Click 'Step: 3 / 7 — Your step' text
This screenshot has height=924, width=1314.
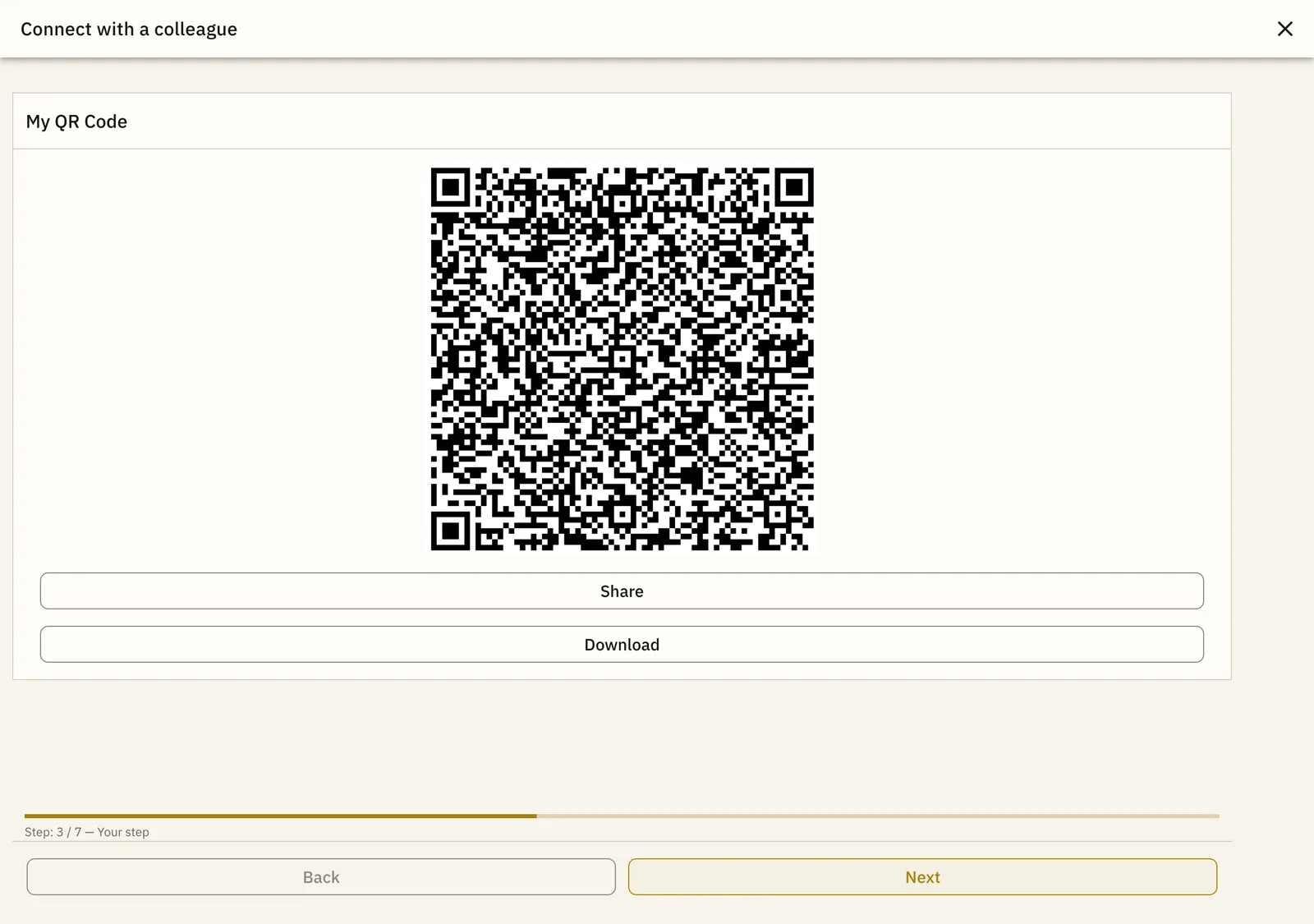(x=87, y=832)
